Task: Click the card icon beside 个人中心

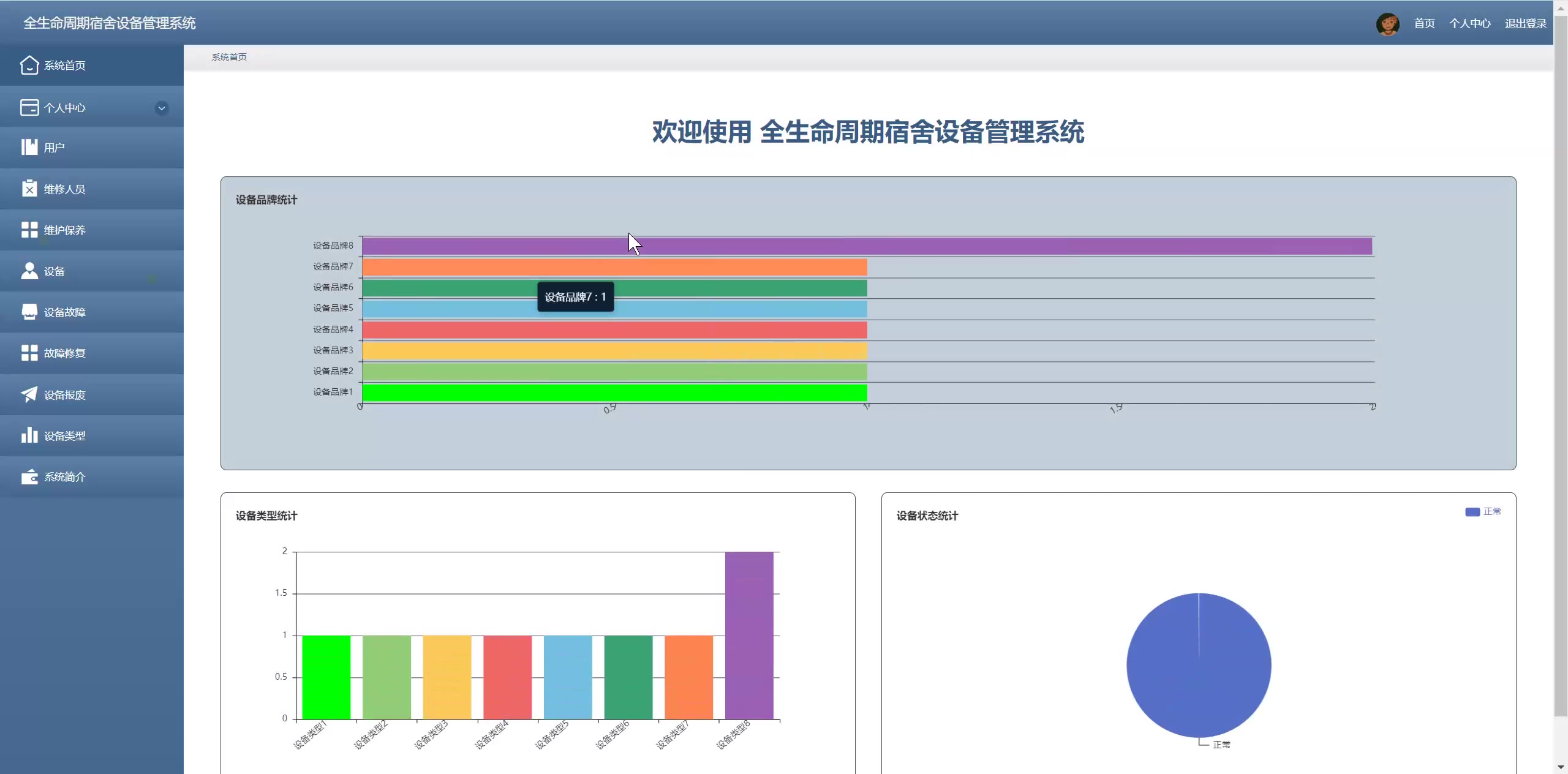Action: 29,107
